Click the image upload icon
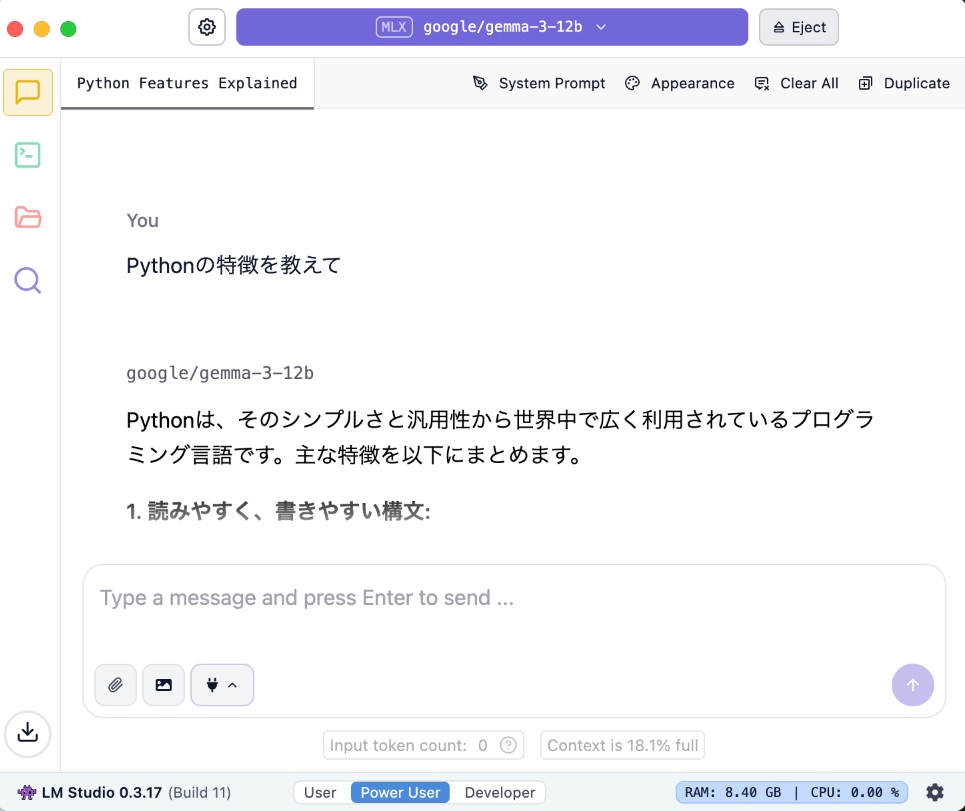The height and width of the screenshot is (811, 965). 164,685
